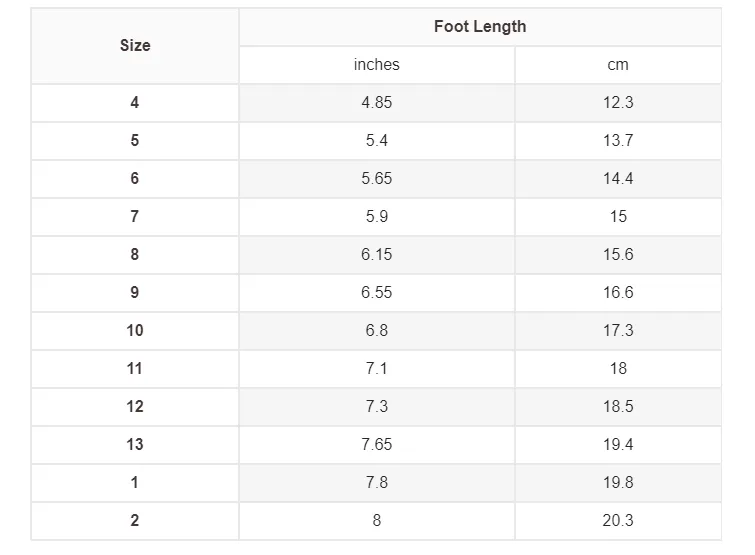Select the 8 inches cell

pyautogui.click(x=377, y=521)
